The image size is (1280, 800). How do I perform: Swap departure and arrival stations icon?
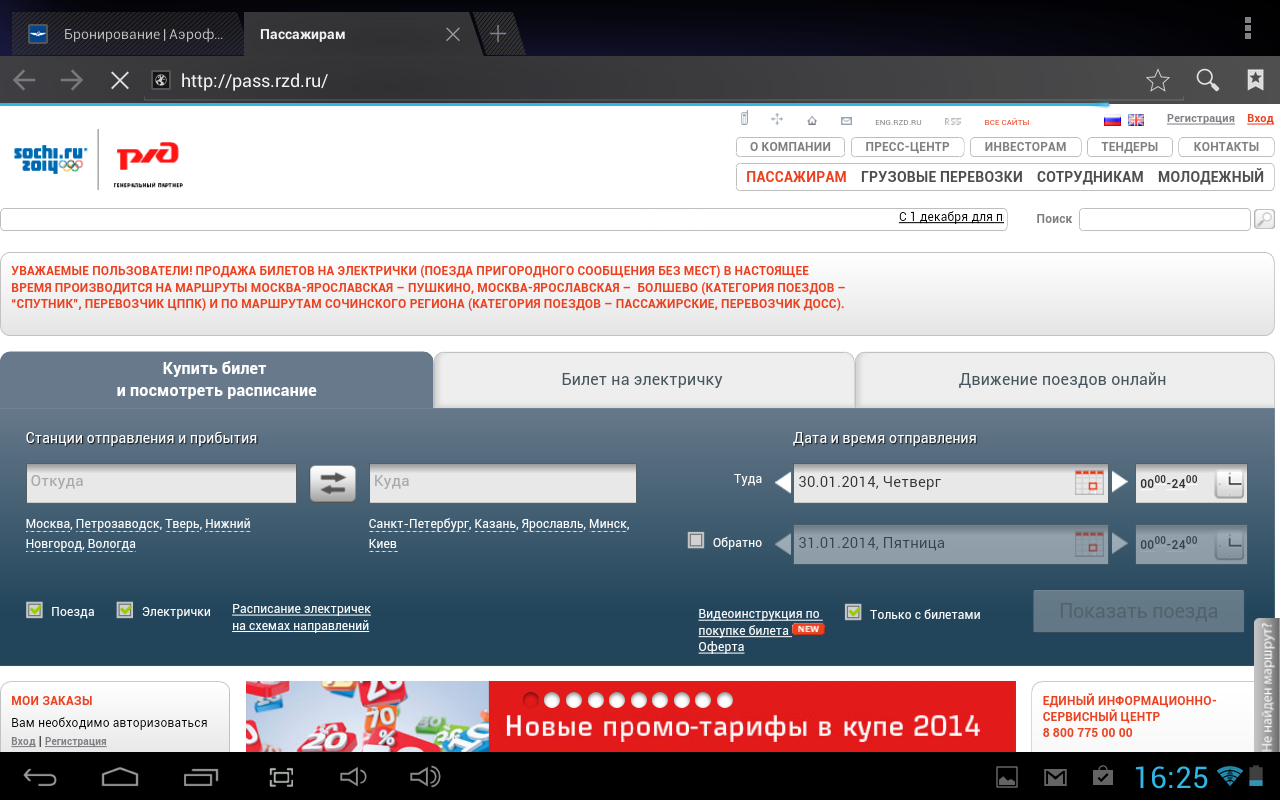coord(332,483)
